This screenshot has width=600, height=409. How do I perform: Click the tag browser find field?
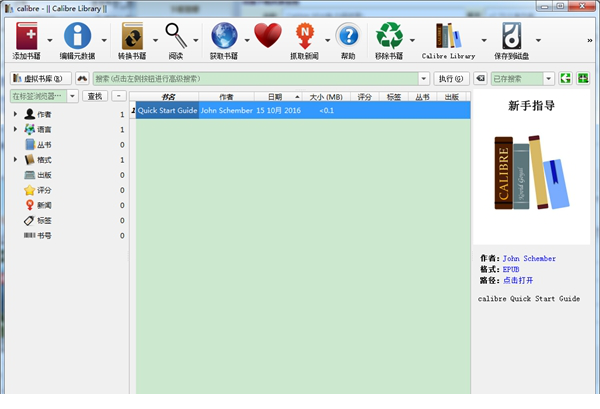(x=39, y=96)
